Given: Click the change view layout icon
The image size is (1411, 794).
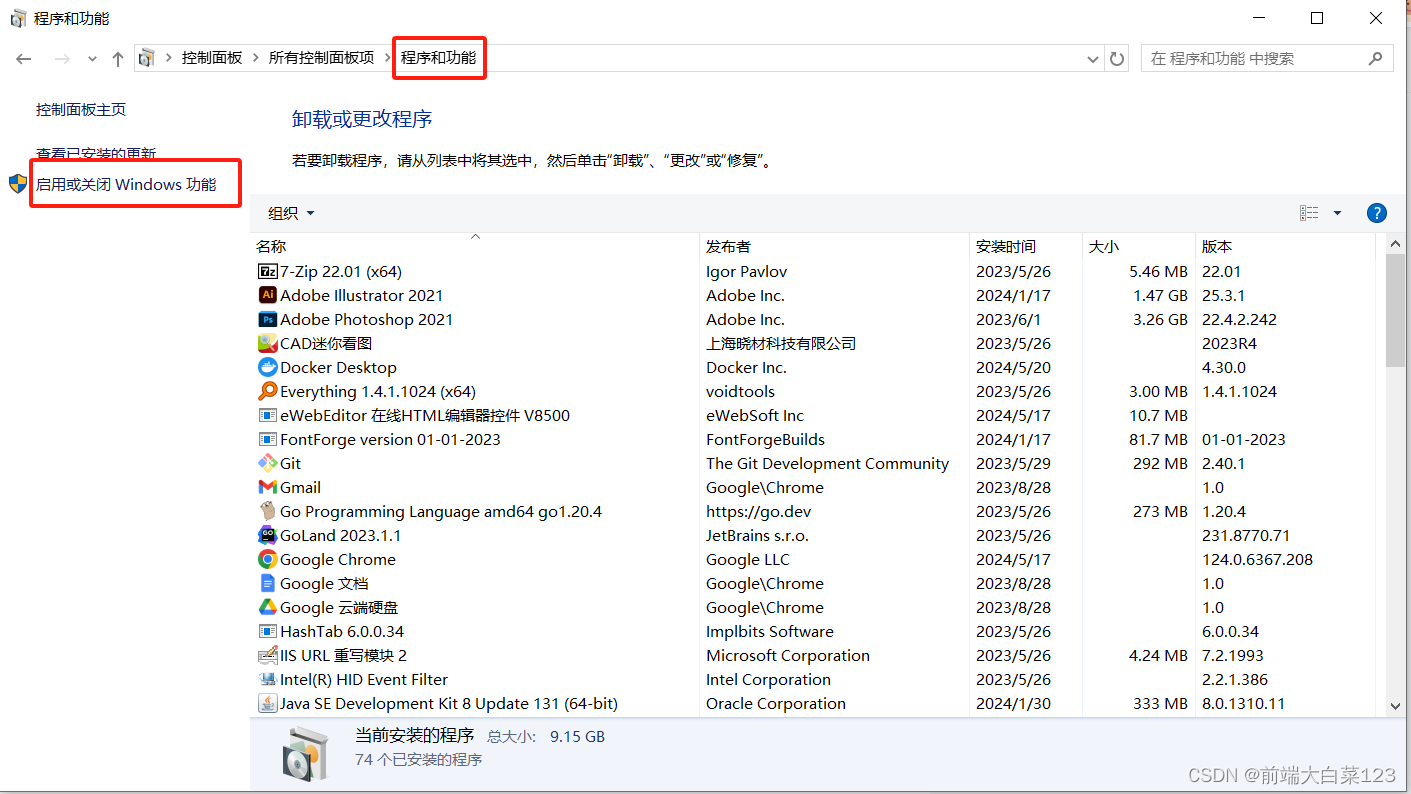Looking at the screenshot, I should pos(1309,213).
